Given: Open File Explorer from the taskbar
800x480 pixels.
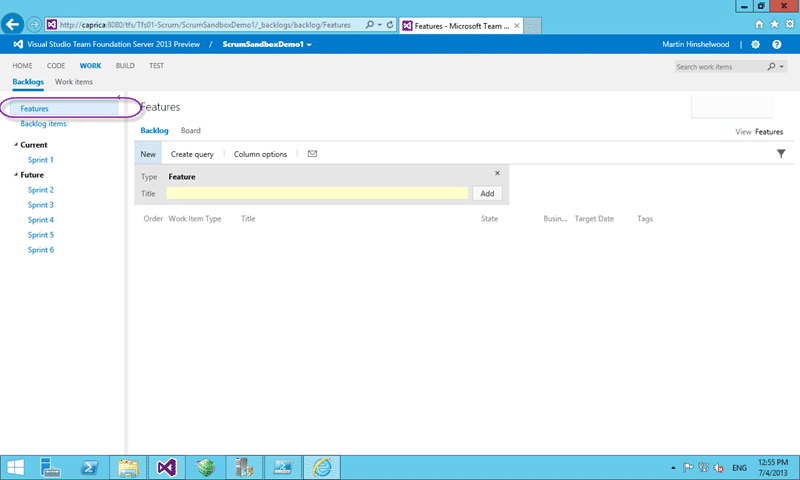Looking at the screenshot, I should [128, 467].
